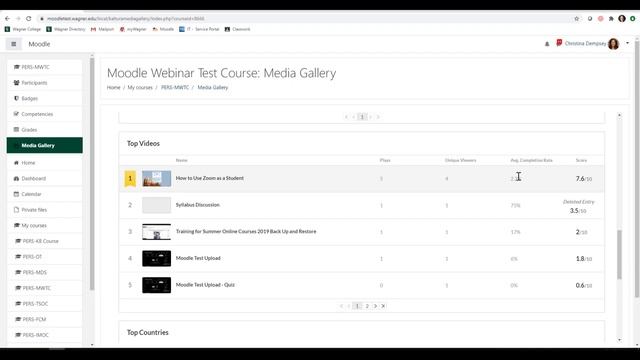Toggle the Moodle hamburger side panel
The width and height of the screenshot is (640, 360).
click(13, 44)
